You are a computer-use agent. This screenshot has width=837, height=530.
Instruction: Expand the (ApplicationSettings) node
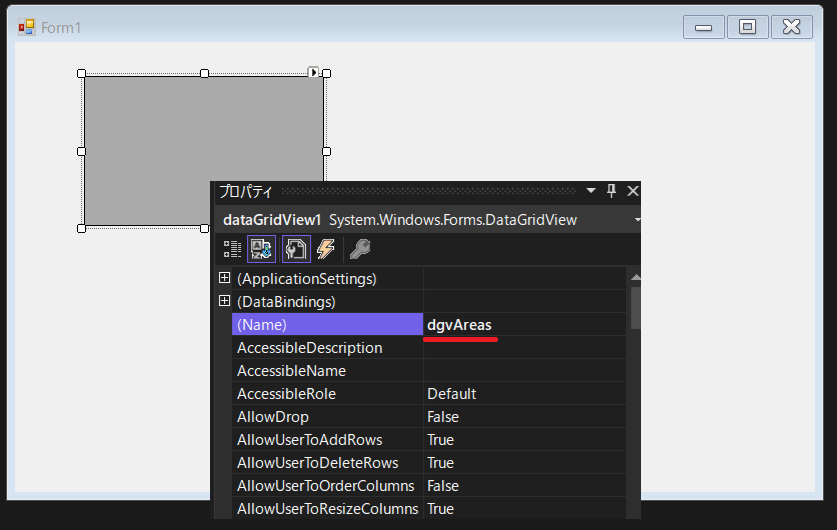click(224, 278)
